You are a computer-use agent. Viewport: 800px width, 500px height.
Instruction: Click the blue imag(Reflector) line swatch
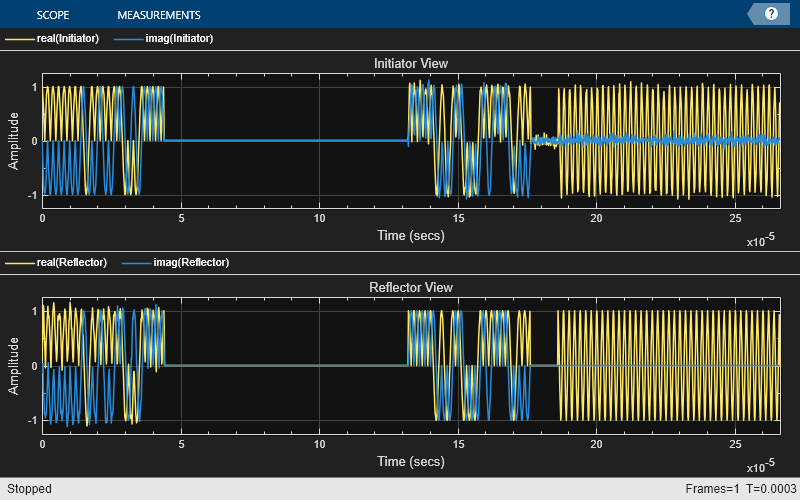pos(137,263)
